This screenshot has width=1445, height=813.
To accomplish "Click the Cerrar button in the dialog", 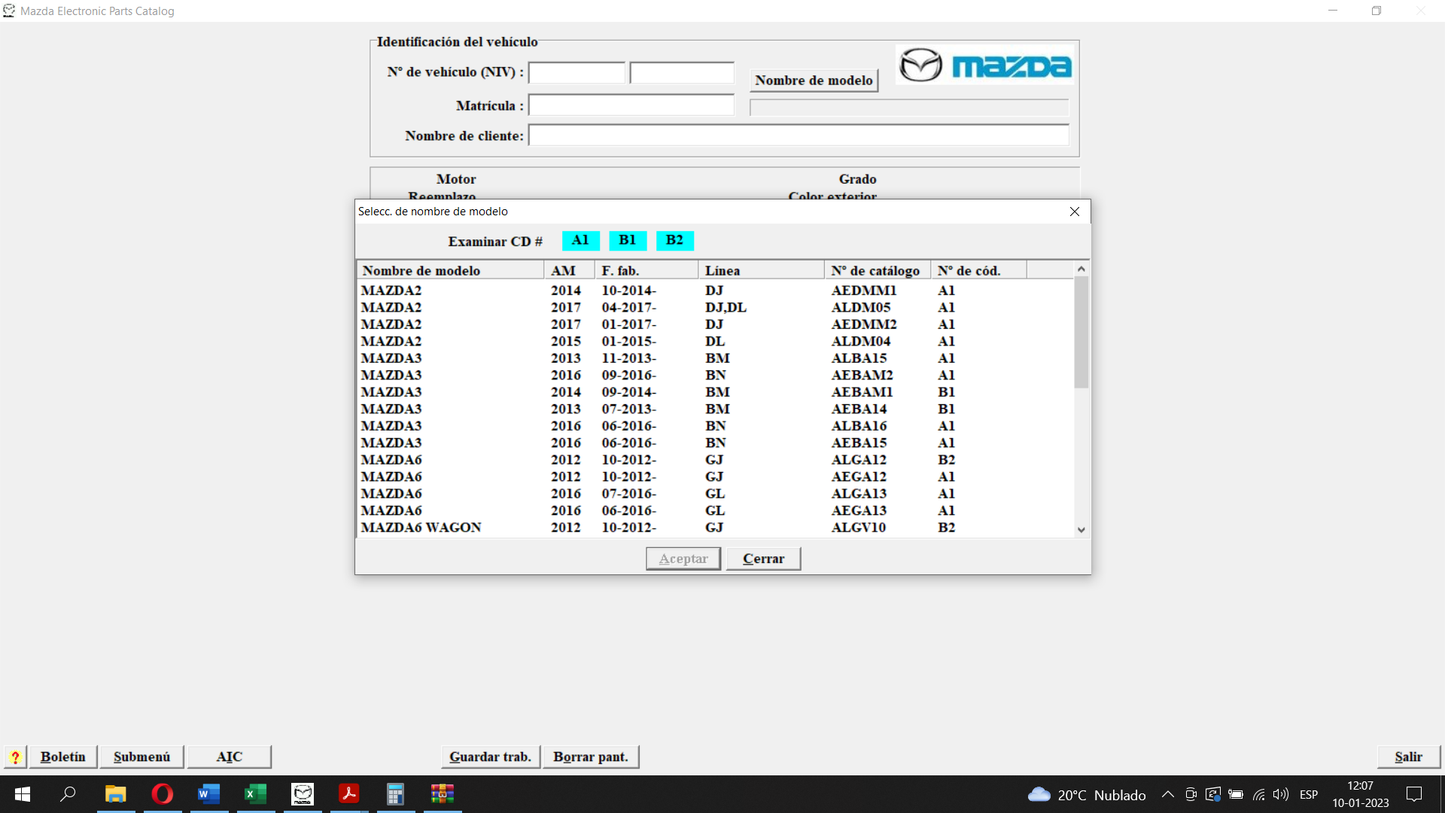I will 764,558.
